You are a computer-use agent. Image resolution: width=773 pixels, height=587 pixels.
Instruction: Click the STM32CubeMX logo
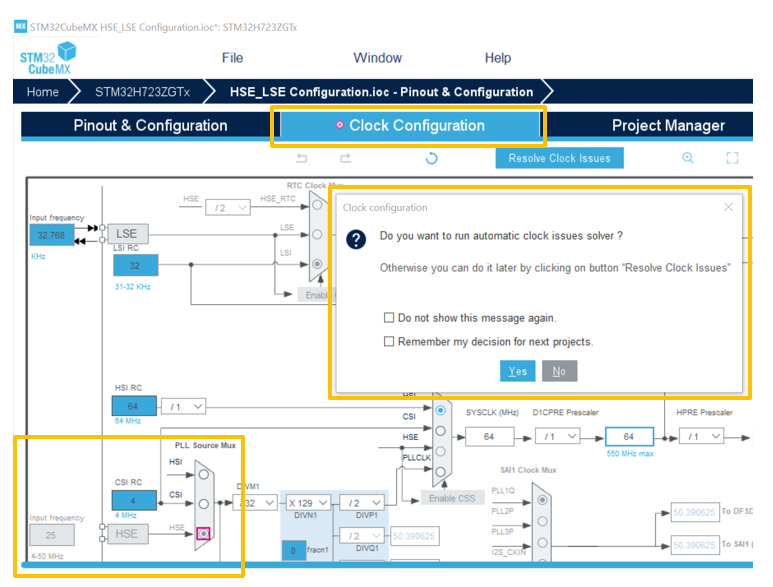(x=48, y=59)
